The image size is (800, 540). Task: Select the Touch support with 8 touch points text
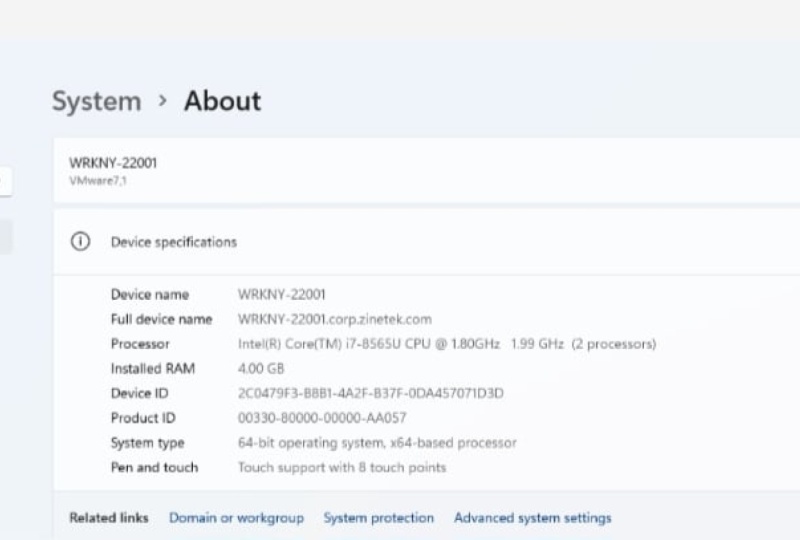(342, 468)
